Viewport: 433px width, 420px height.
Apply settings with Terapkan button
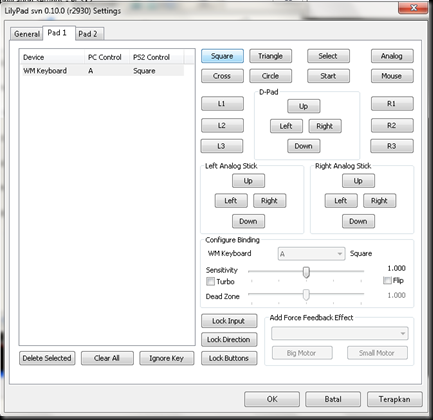395,399
